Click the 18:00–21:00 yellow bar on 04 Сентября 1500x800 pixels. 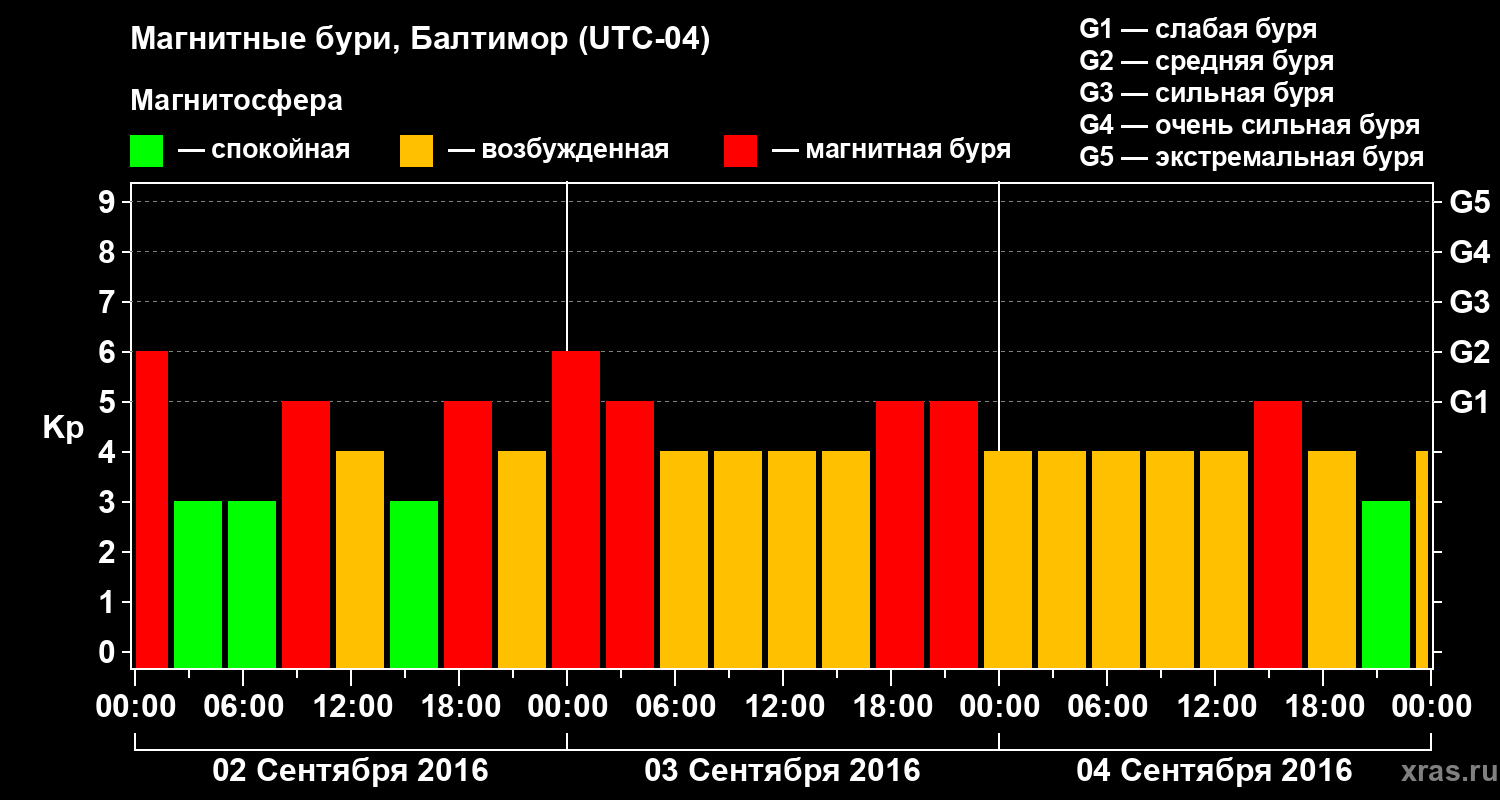[x=1332, y=560]
